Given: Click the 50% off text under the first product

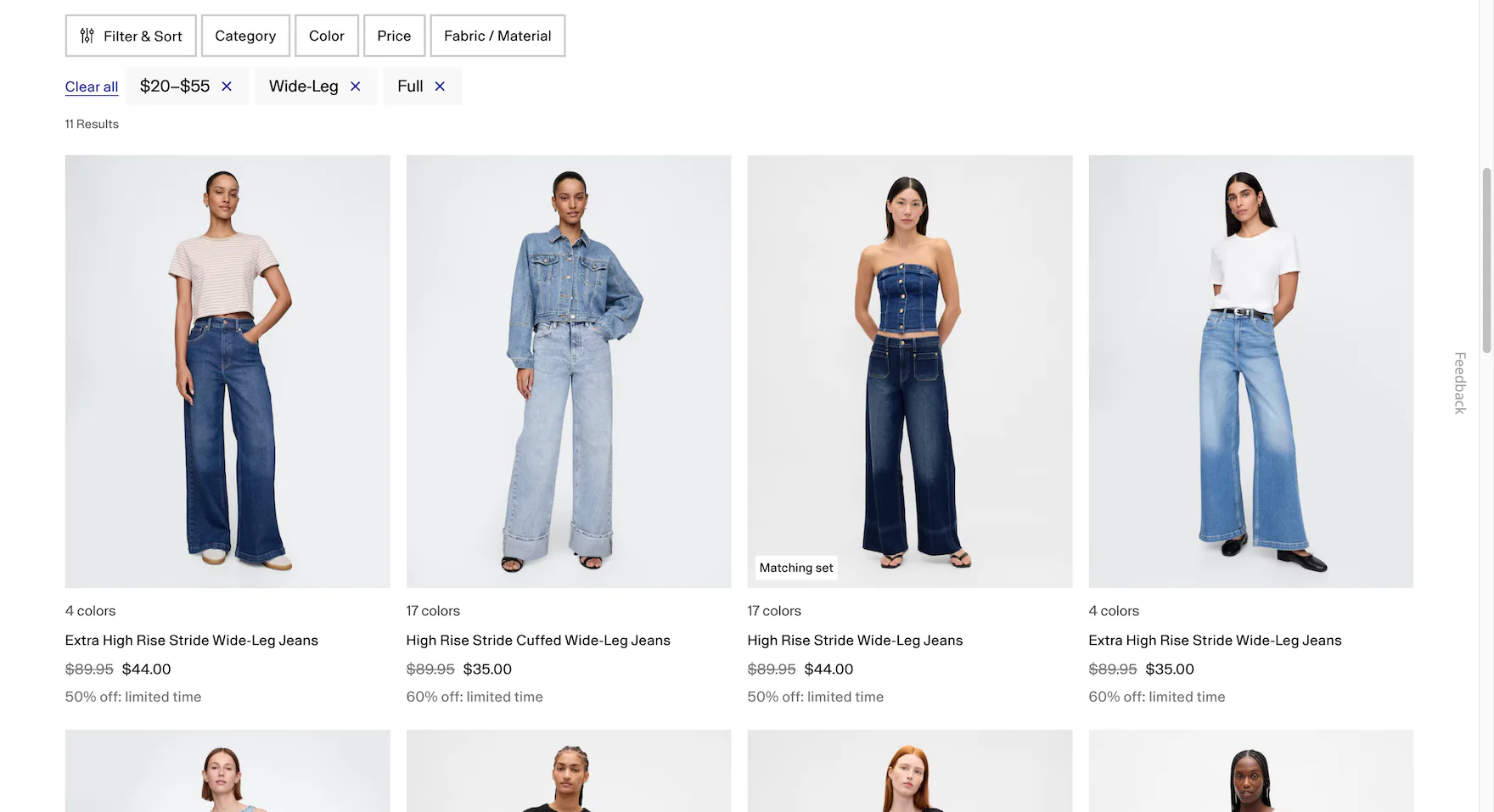Looking at the screenshot, I should coord(133,697).
